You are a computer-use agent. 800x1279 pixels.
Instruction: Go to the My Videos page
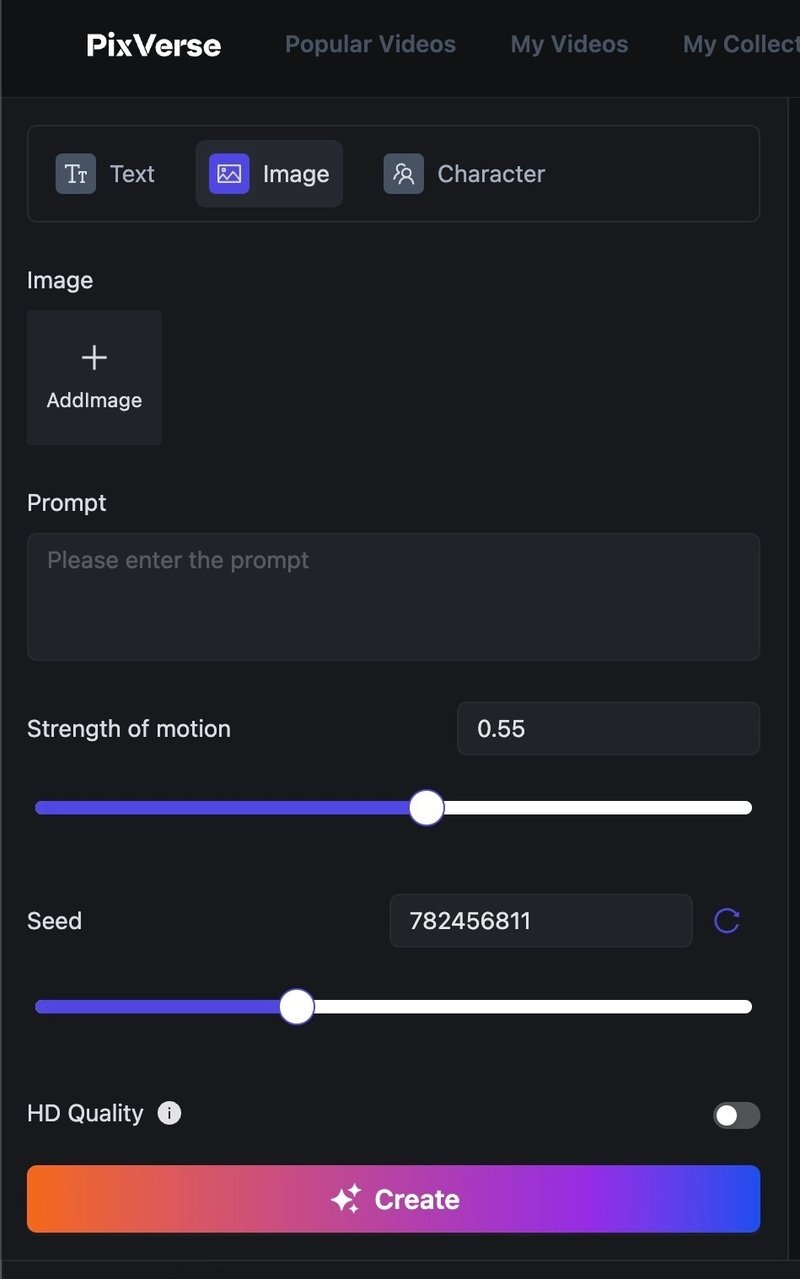(x=569, y=45)
